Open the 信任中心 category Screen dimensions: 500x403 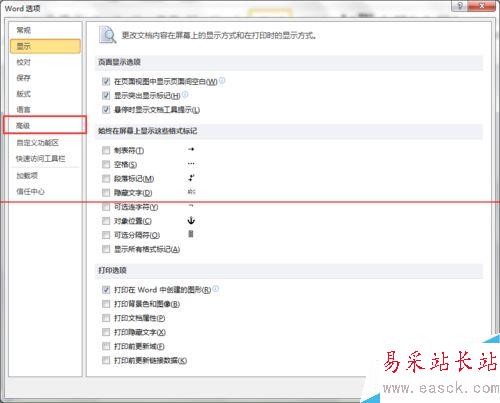(45, 192)
